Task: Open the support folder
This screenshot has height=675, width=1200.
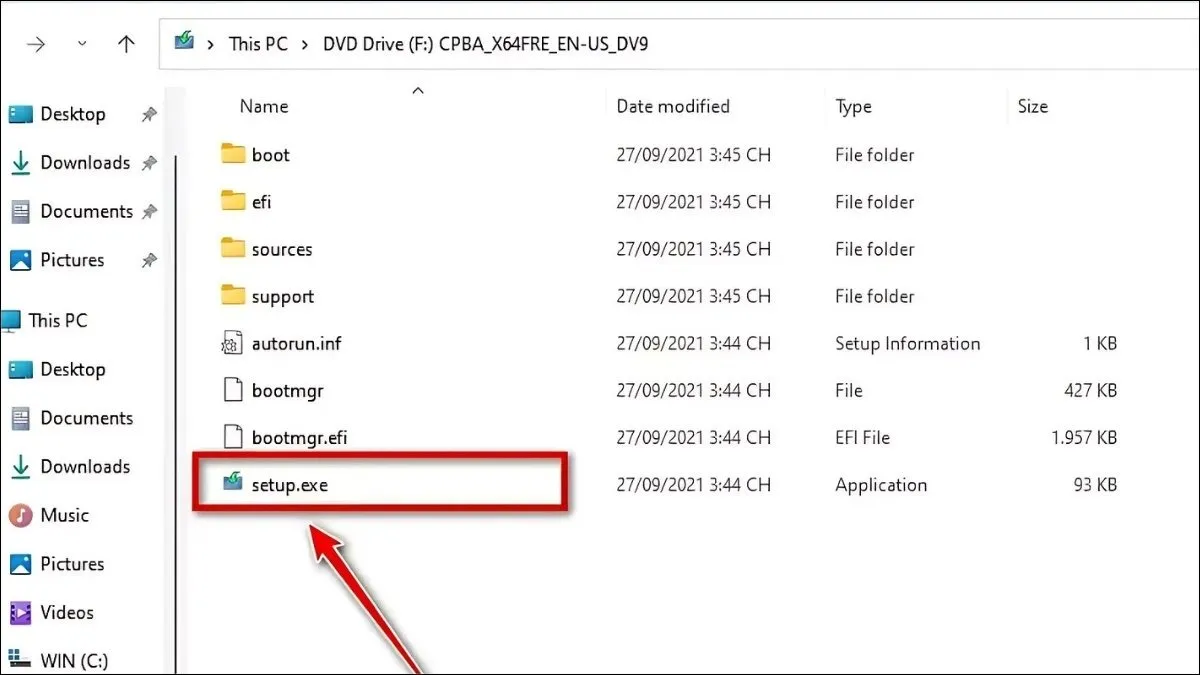Action: 283,296
